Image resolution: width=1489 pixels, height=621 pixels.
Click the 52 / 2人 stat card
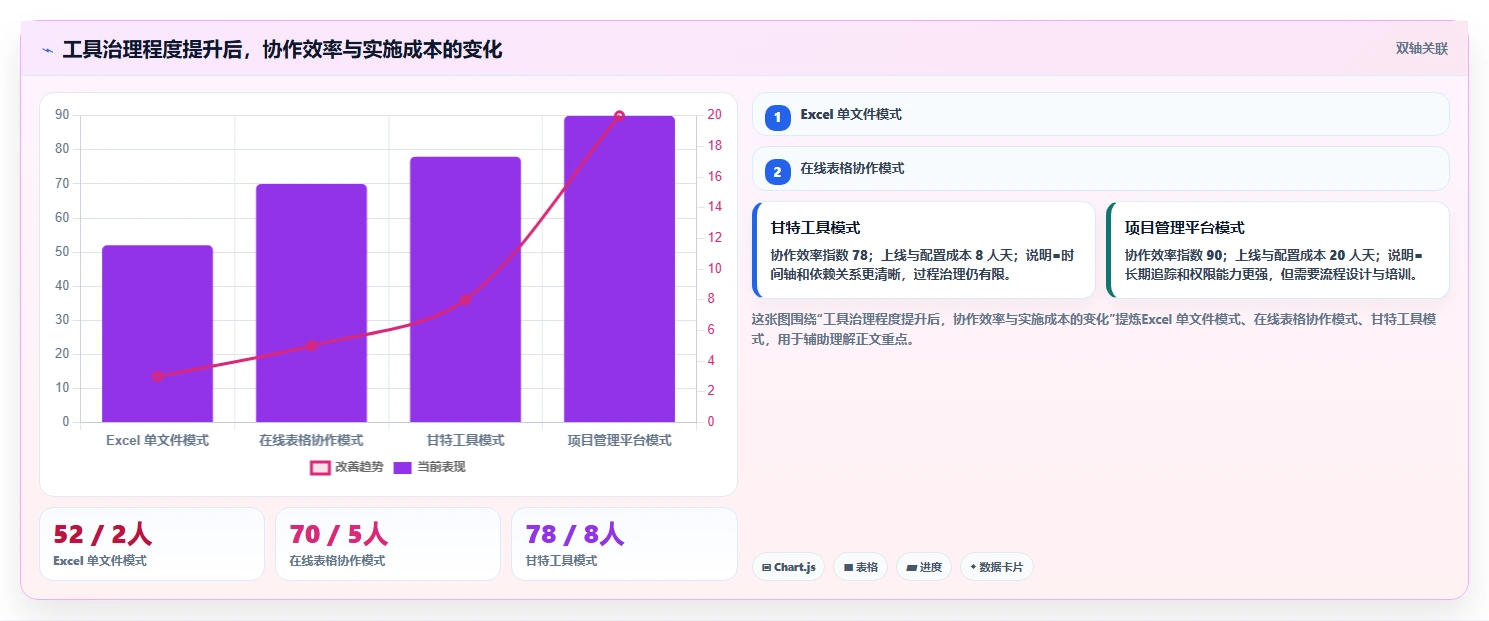click(x=152, y=544)
